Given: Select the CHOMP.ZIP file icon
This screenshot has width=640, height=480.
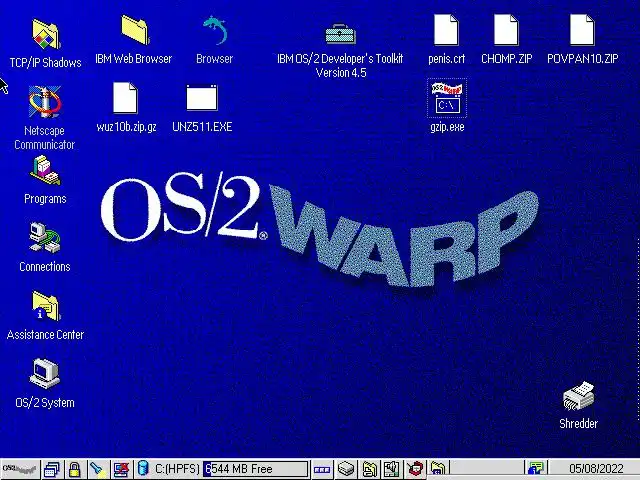Looking at the screenshot, I should pos(506,30).
